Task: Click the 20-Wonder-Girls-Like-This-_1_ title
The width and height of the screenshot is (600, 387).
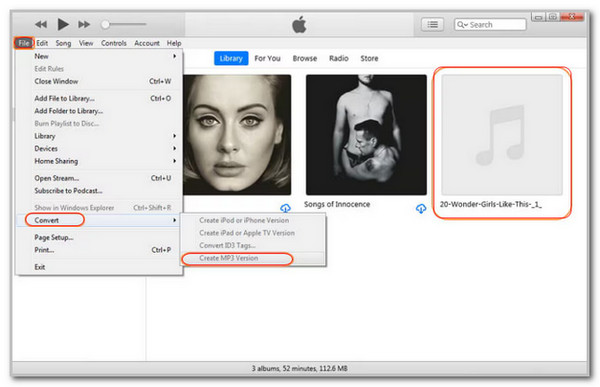Action: pyautogui.click(x=491, y=204)
